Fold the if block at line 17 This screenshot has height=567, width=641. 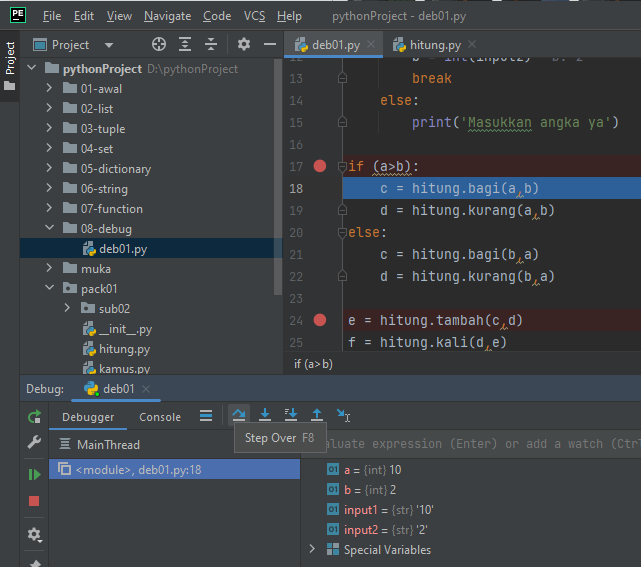point(342,166)
